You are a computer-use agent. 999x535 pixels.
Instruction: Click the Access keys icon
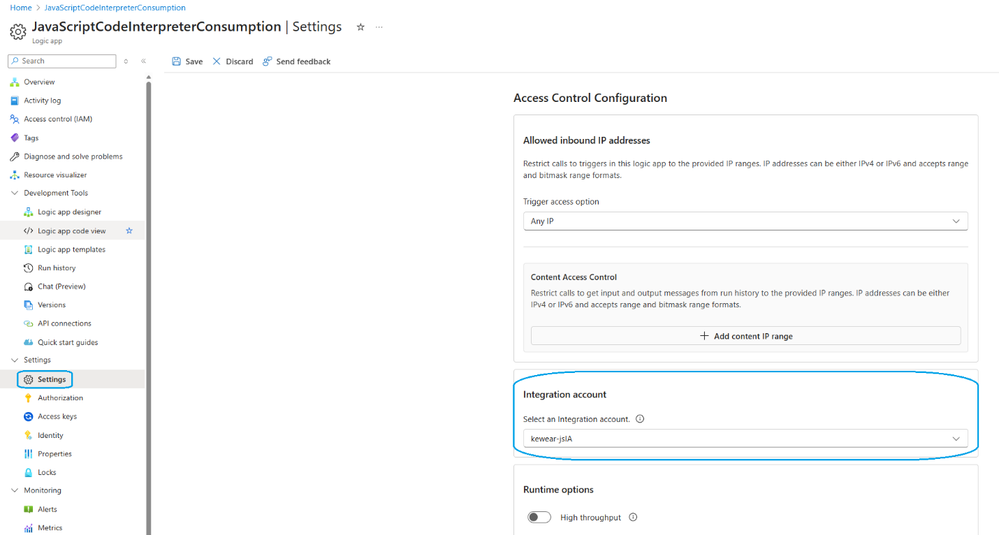point(28,417)
